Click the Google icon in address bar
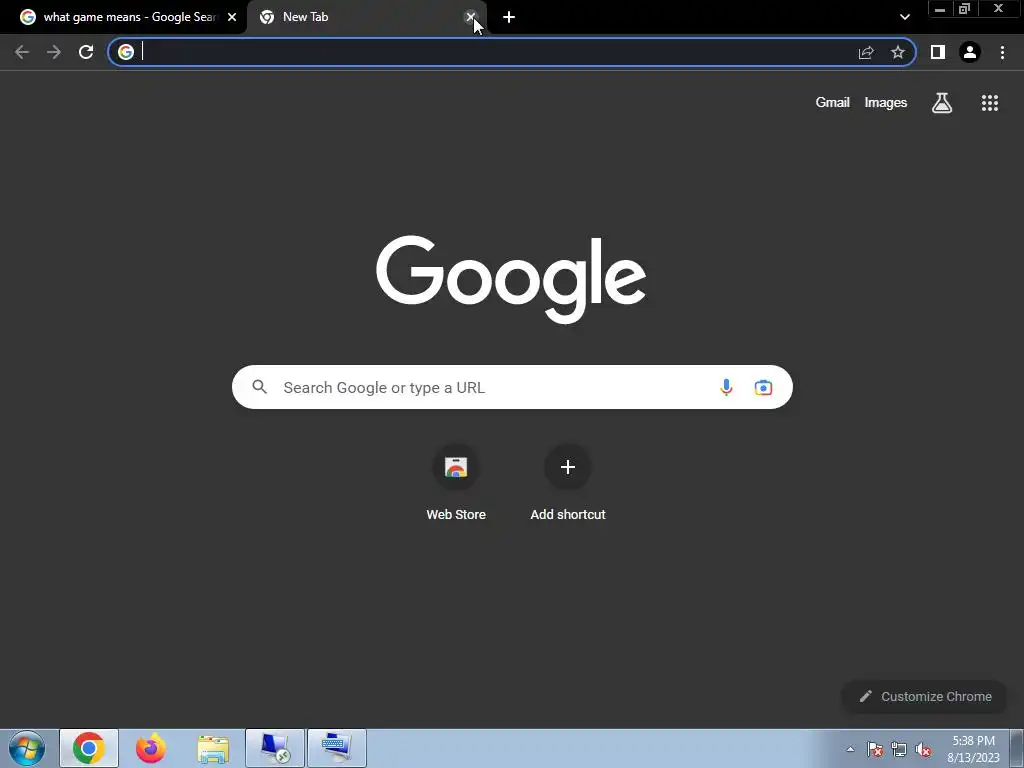The height and width of the screenshot is (768, 1024). (x=126, y=52)
